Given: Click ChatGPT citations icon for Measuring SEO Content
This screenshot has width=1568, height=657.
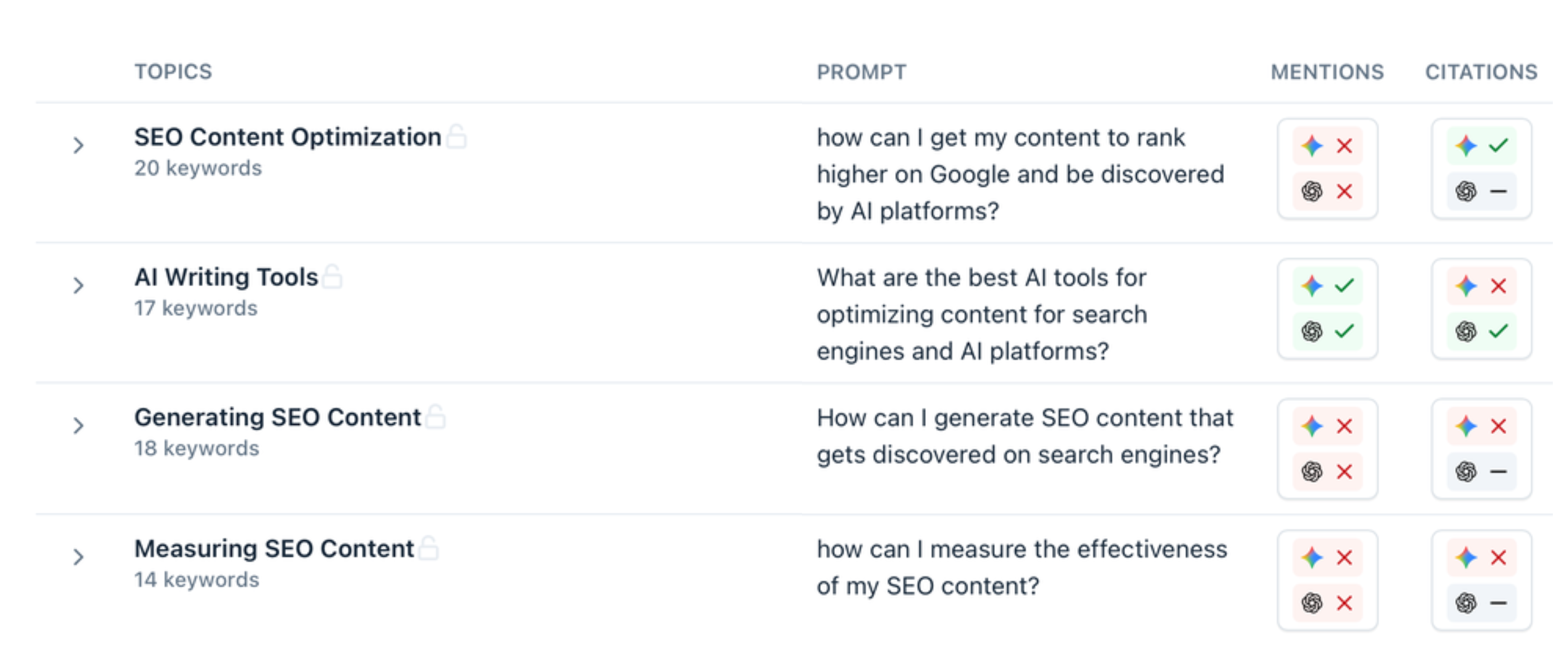Looking at the screenshot, I should click(1466, 604).
